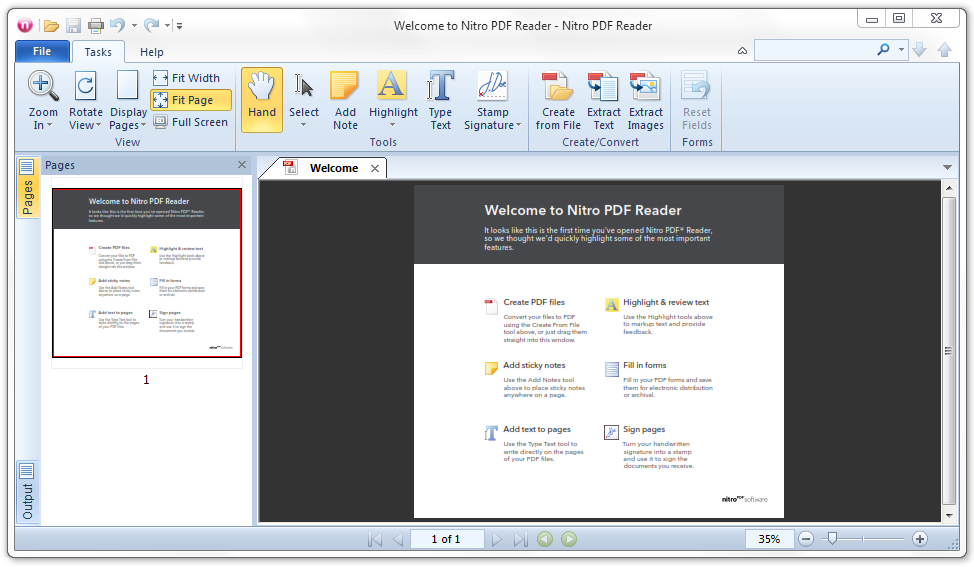
Task: Jump to previous search result arrow
Action: [944, 50]
